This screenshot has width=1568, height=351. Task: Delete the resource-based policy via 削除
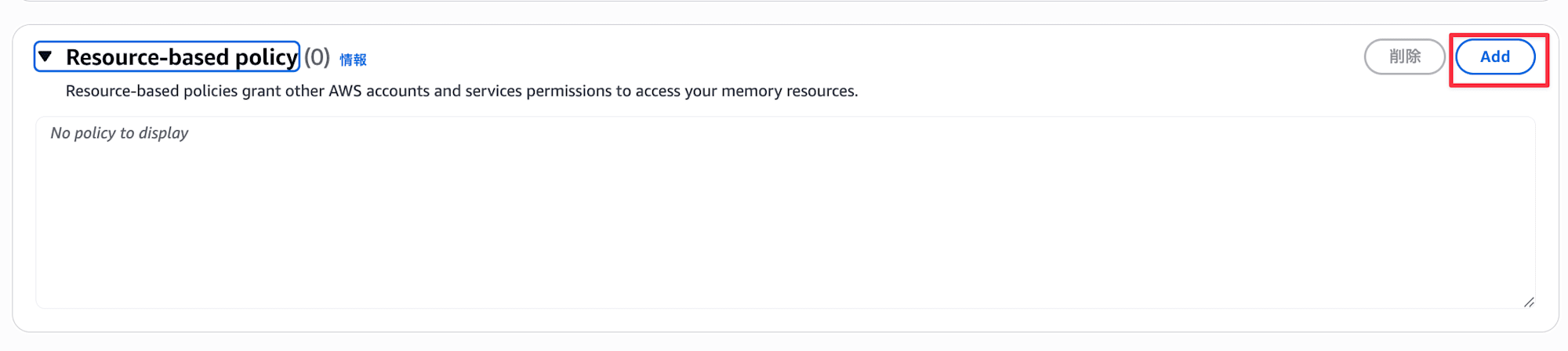click(1404, 57)
